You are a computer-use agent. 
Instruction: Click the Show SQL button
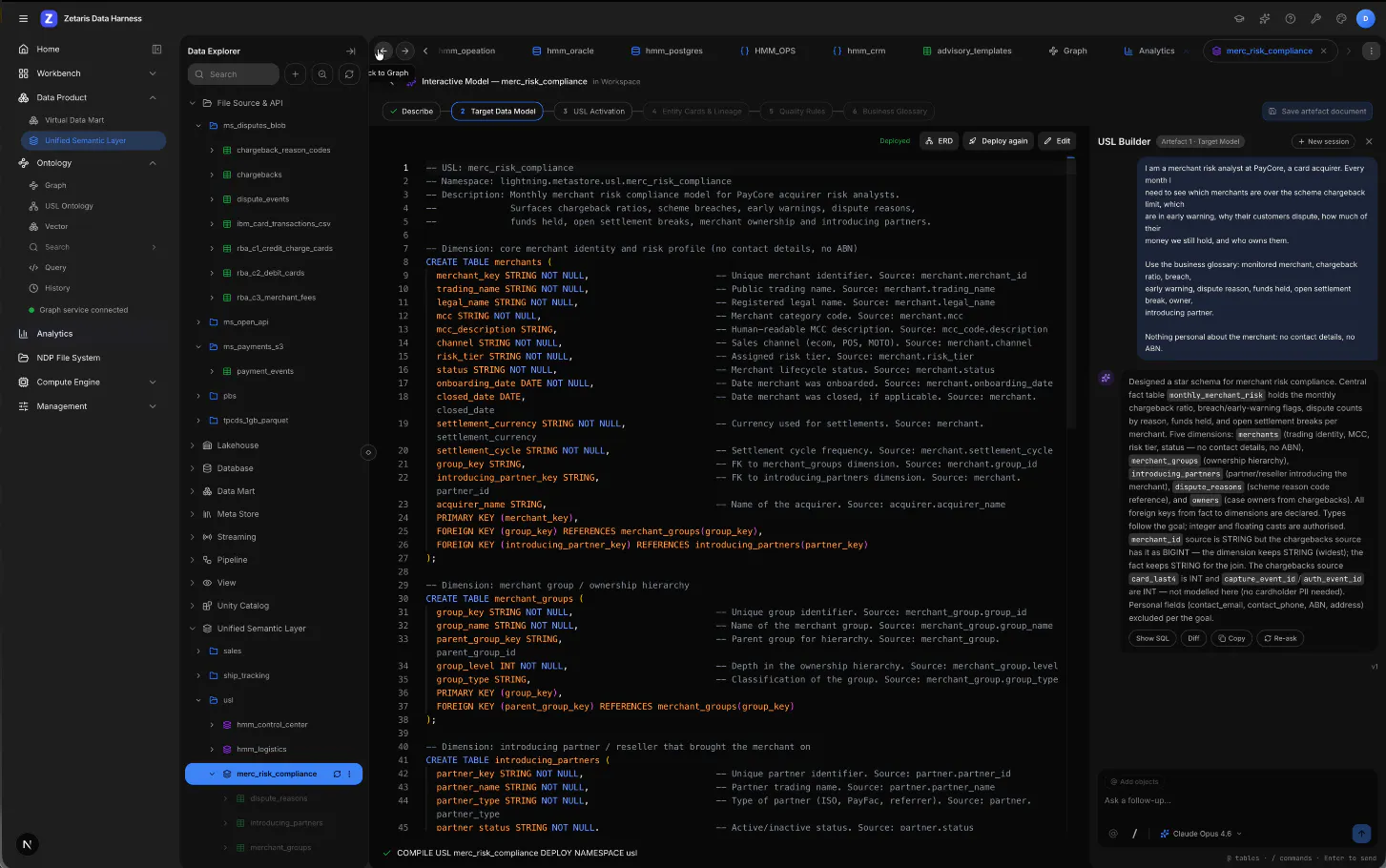tap(1152, 638)
